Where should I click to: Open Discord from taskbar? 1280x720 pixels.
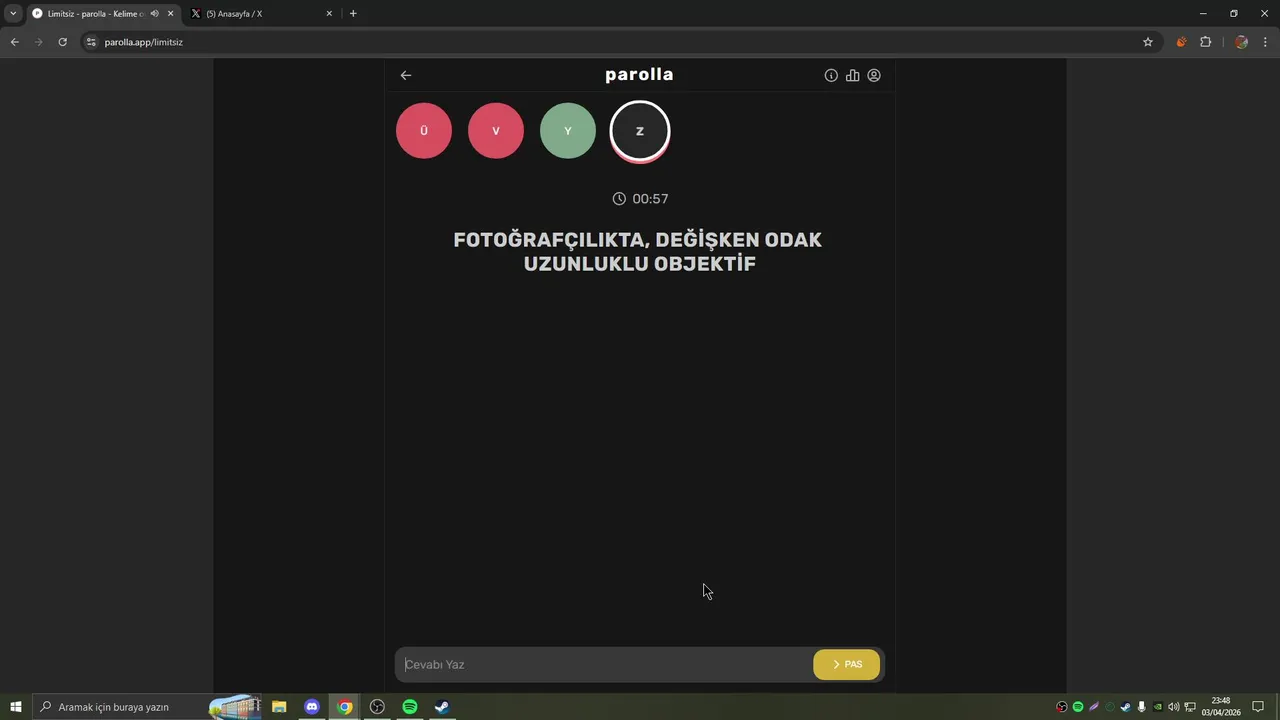[312, 707]
